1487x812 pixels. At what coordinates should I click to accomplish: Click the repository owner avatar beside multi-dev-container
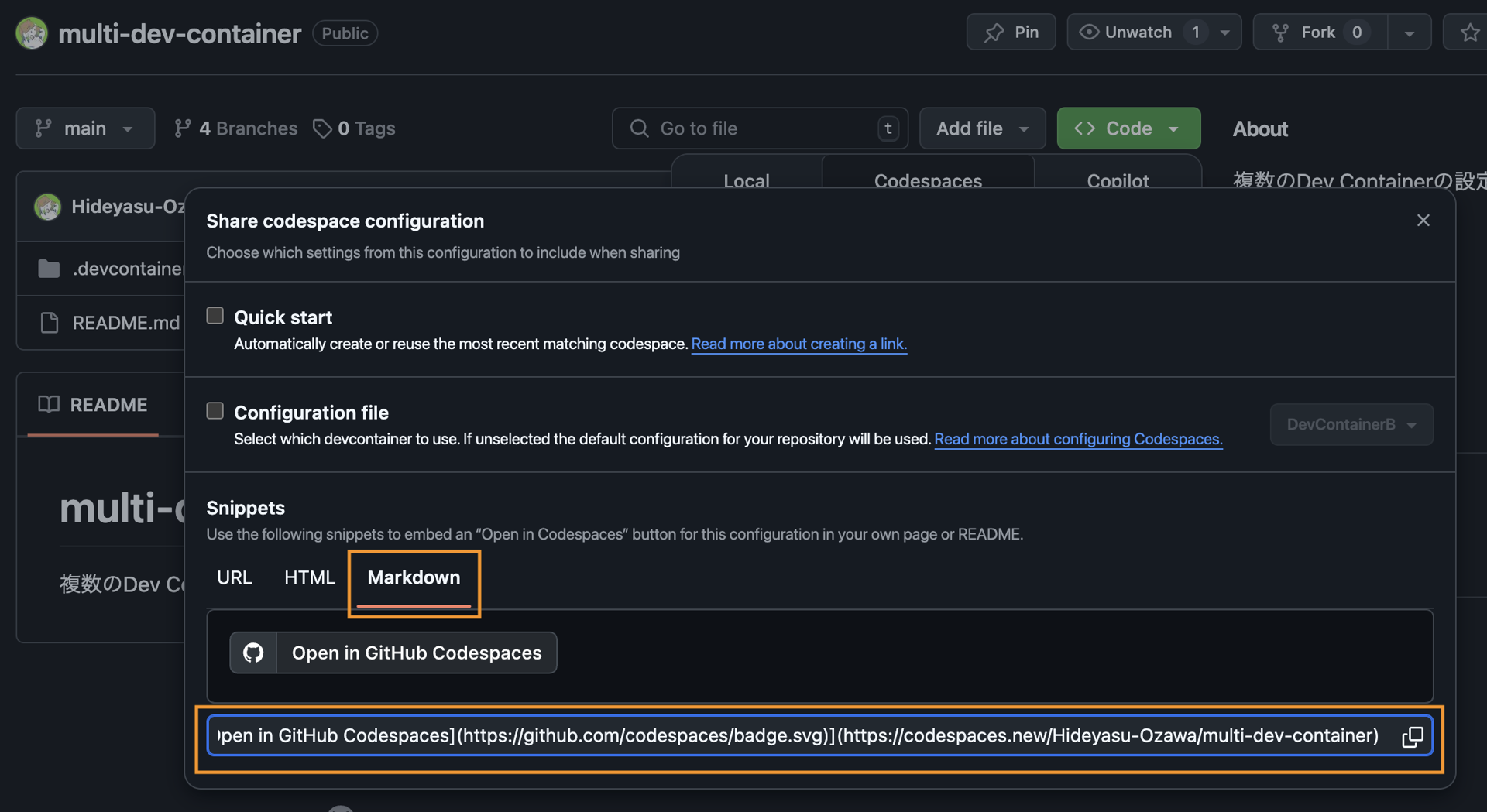[32, 33]
